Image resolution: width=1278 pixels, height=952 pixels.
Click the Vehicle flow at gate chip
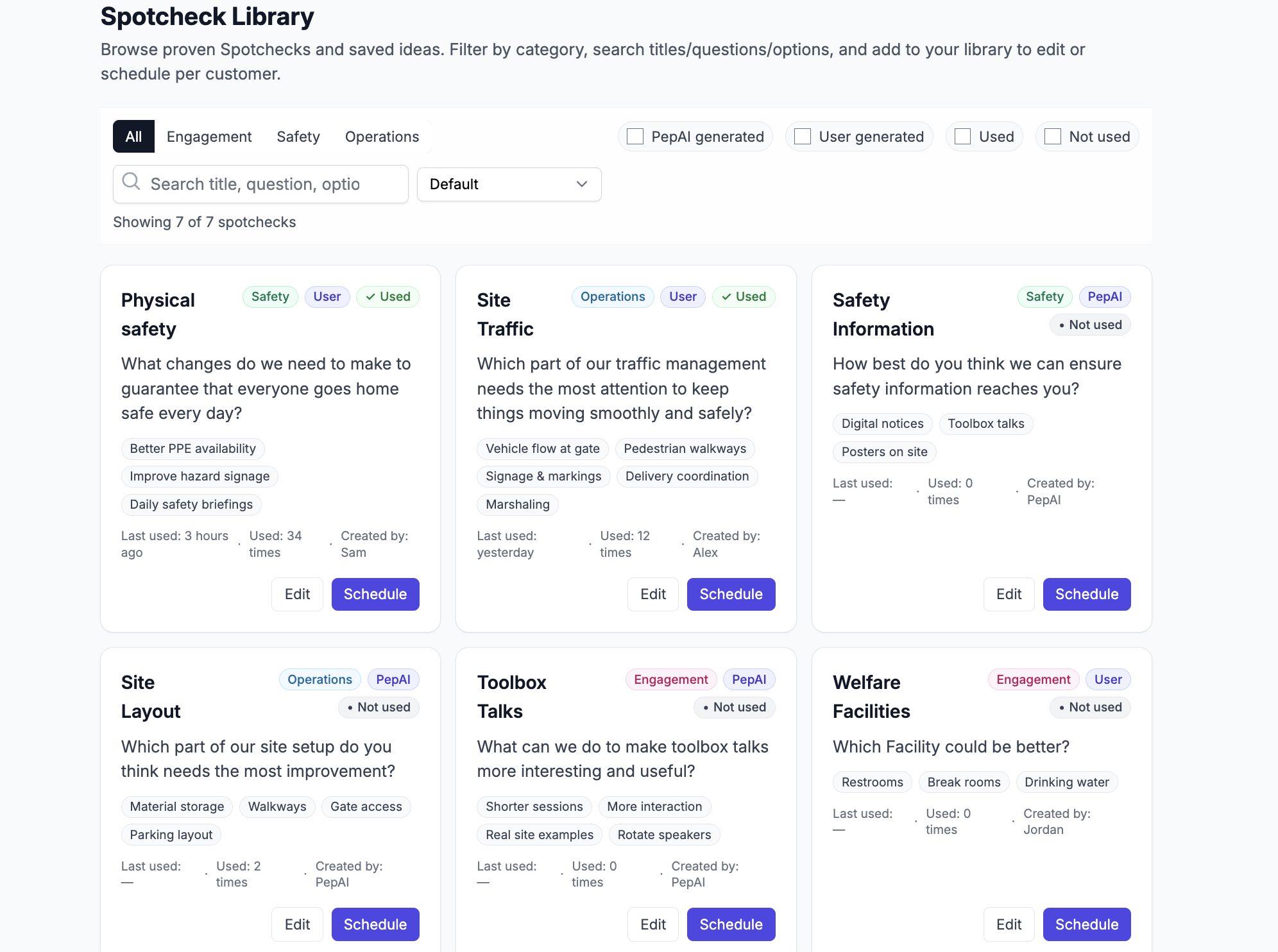pyautogui.click(x=542, y=448)
